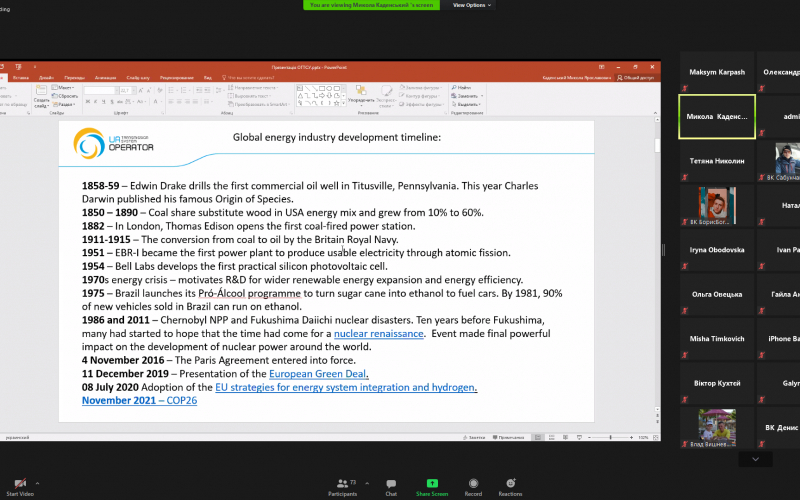Open the Переходы ribbon tab

pyautogui.click(x=74, y=78)
